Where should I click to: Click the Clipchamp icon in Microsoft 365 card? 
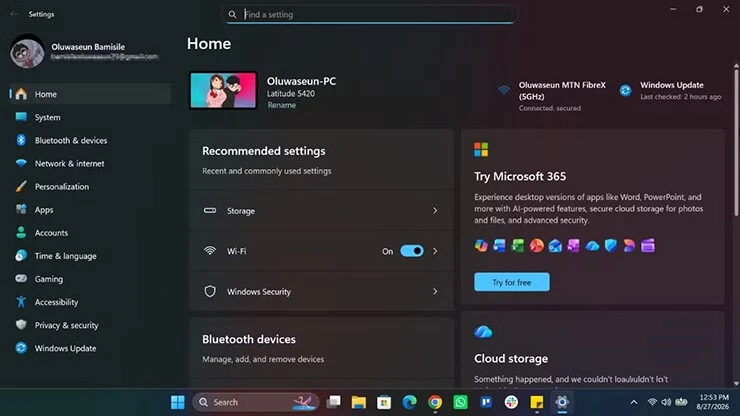(x=648, y=246)
